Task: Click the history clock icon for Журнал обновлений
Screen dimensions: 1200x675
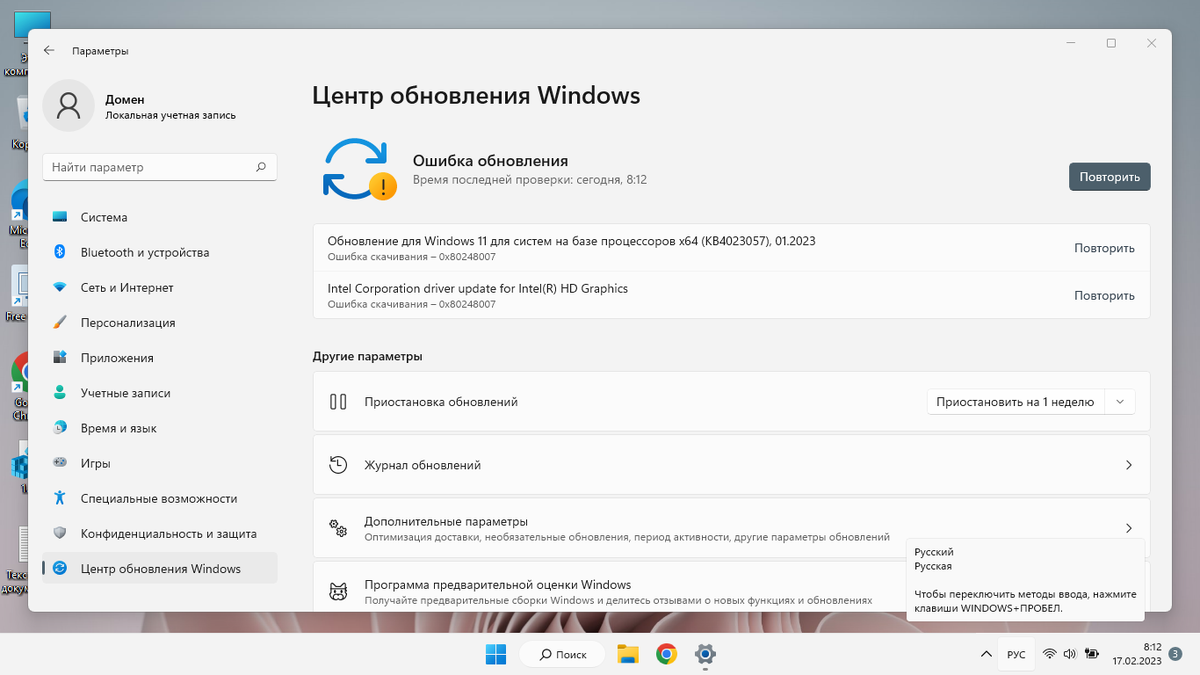Action: [x=338, y=465]
